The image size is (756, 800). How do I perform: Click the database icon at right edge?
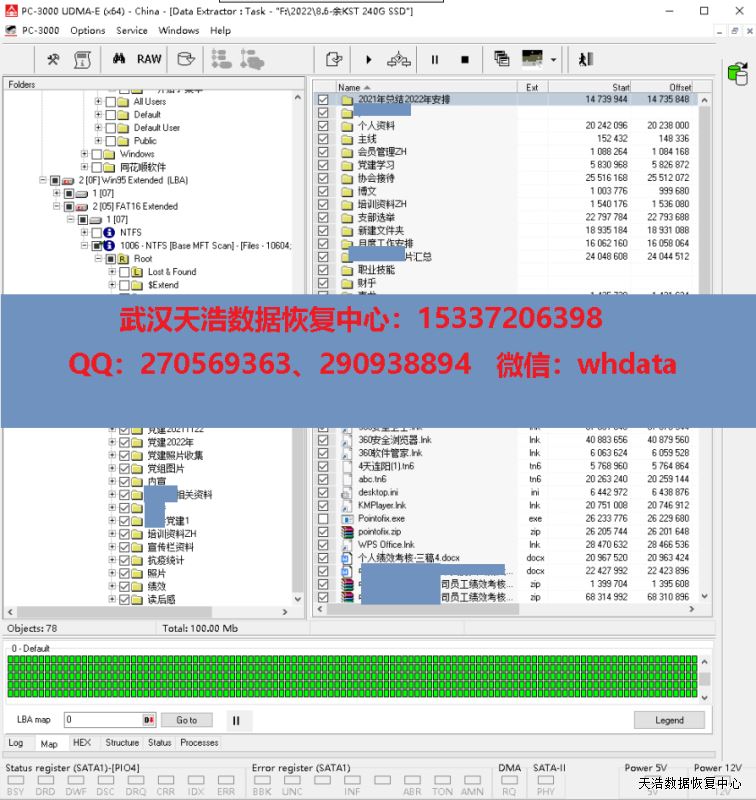[x=738, y=72]
